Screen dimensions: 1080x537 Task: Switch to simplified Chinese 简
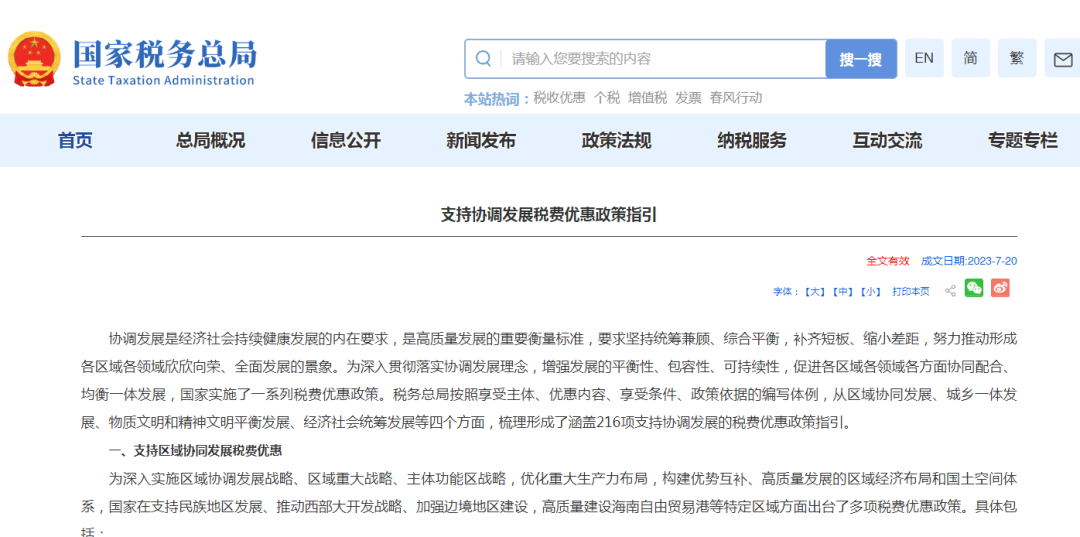(970, 59)
